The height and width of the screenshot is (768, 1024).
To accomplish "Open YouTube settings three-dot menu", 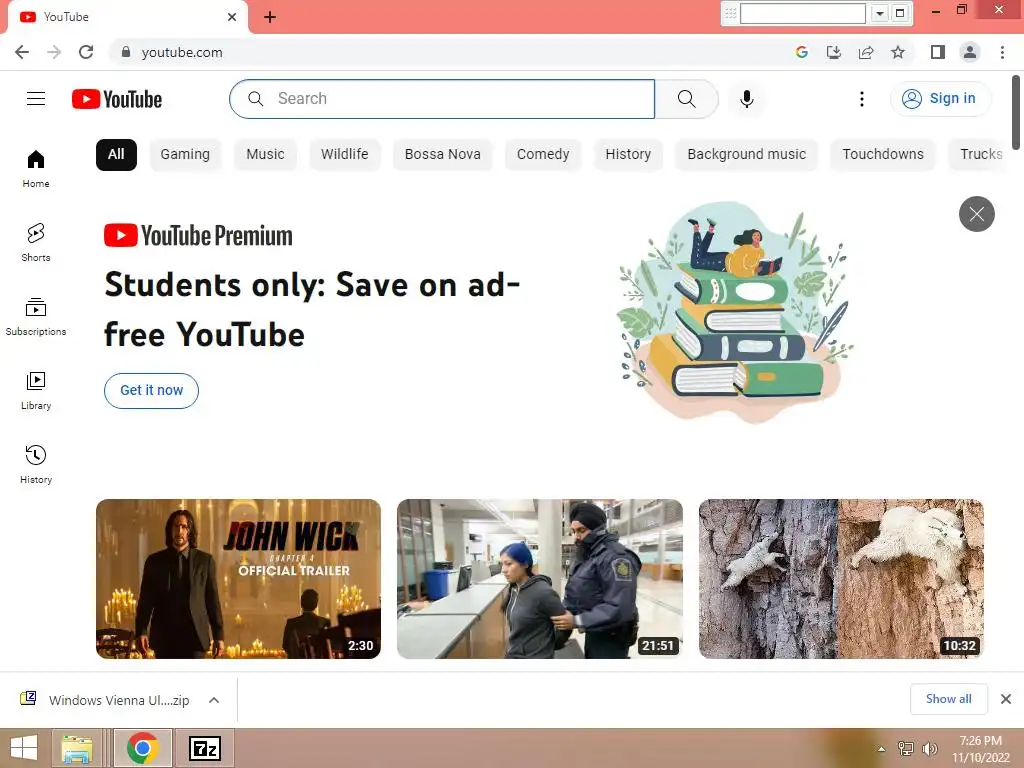I will pyautogui.click(x=862, y=99).
